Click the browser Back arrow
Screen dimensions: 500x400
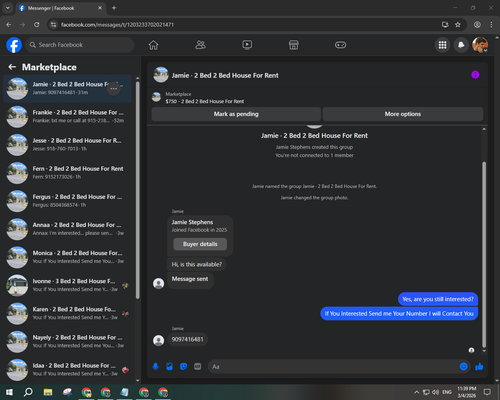[9, 25]
